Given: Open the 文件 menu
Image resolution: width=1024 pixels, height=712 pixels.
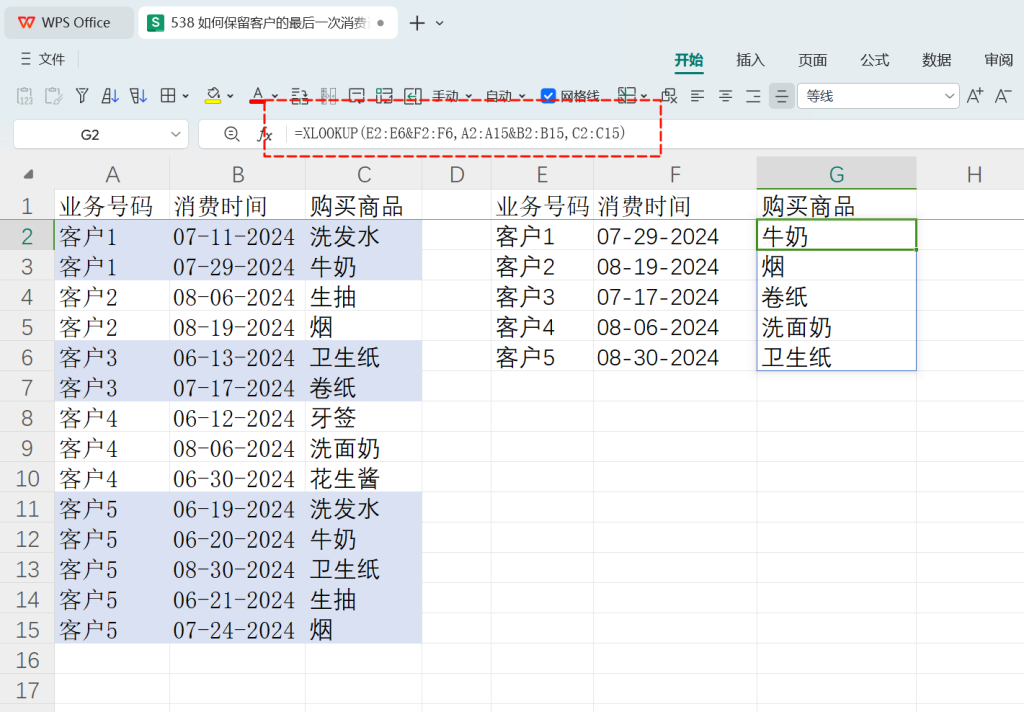Looking at the screenshot, I should click(x=43, y=59).
